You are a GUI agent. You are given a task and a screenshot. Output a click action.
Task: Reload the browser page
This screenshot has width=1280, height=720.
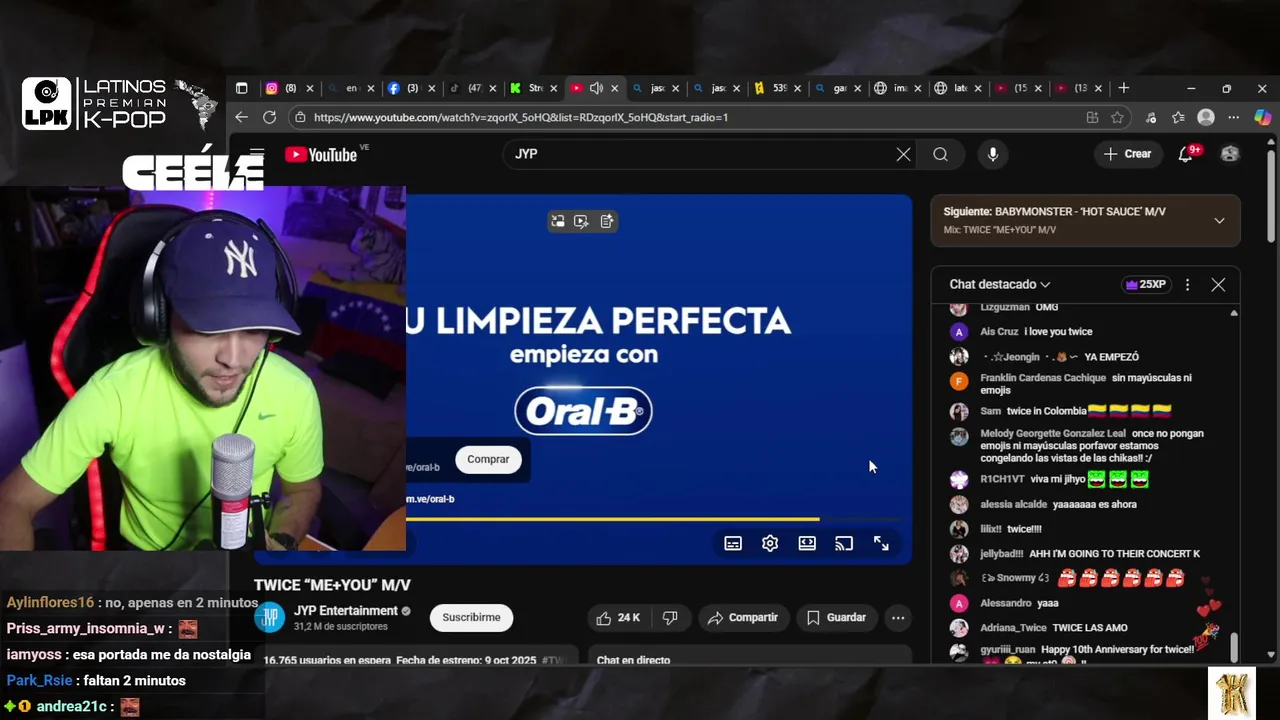point(269,117)
